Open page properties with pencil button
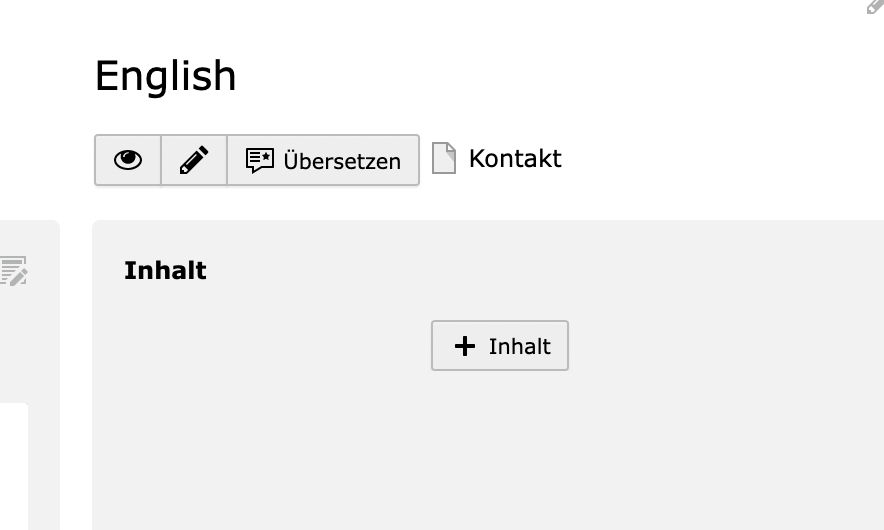 click(194, 160)
